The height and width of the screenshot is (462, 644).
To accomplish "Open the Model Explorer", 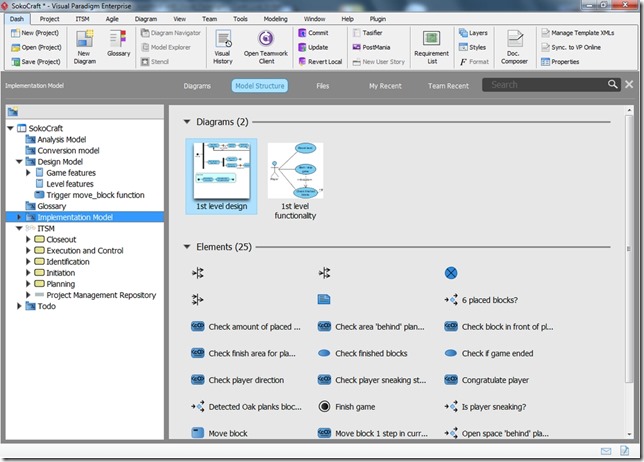I will click(166, 47).
